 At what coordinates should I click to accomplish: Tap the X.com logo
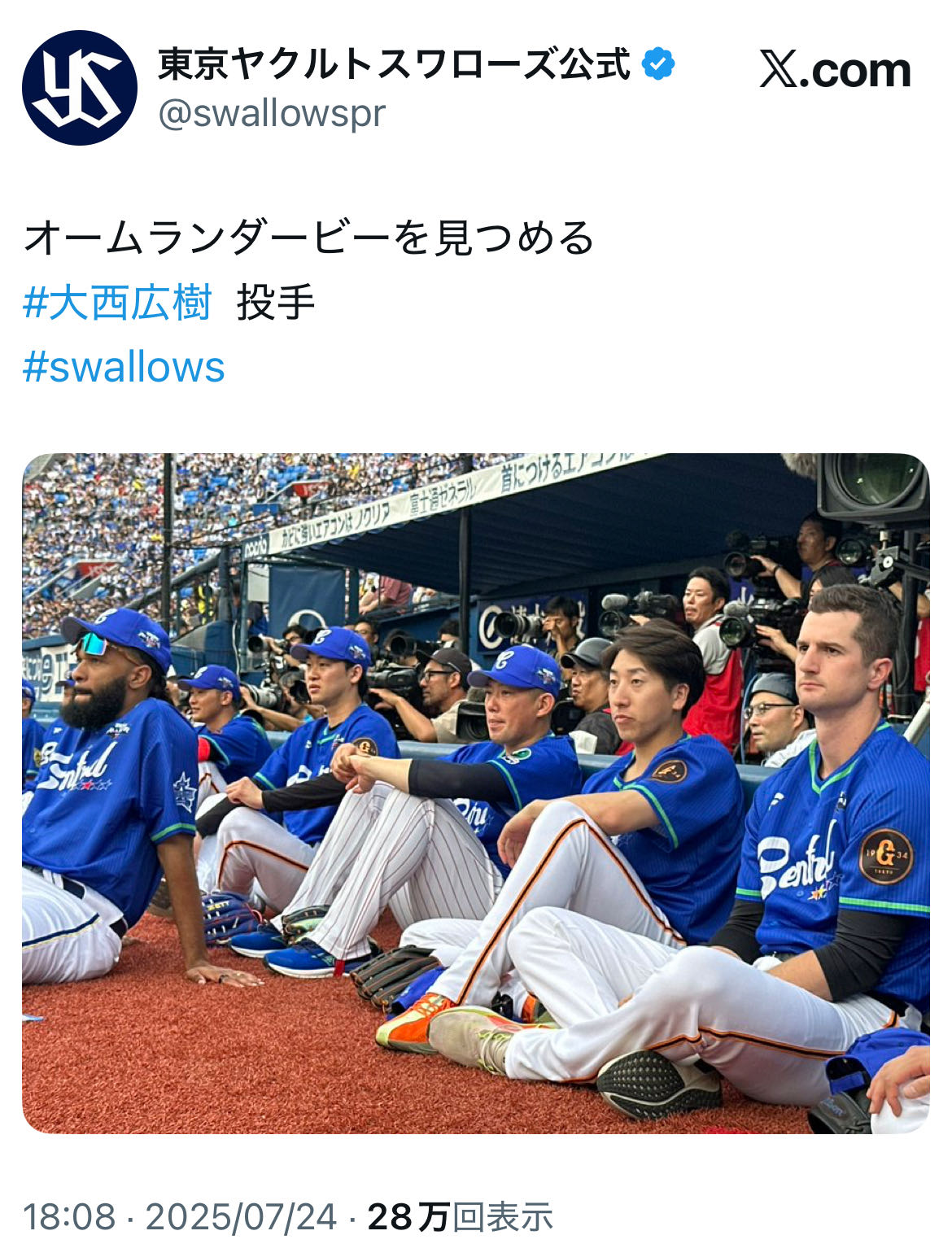tap(835, 70)
